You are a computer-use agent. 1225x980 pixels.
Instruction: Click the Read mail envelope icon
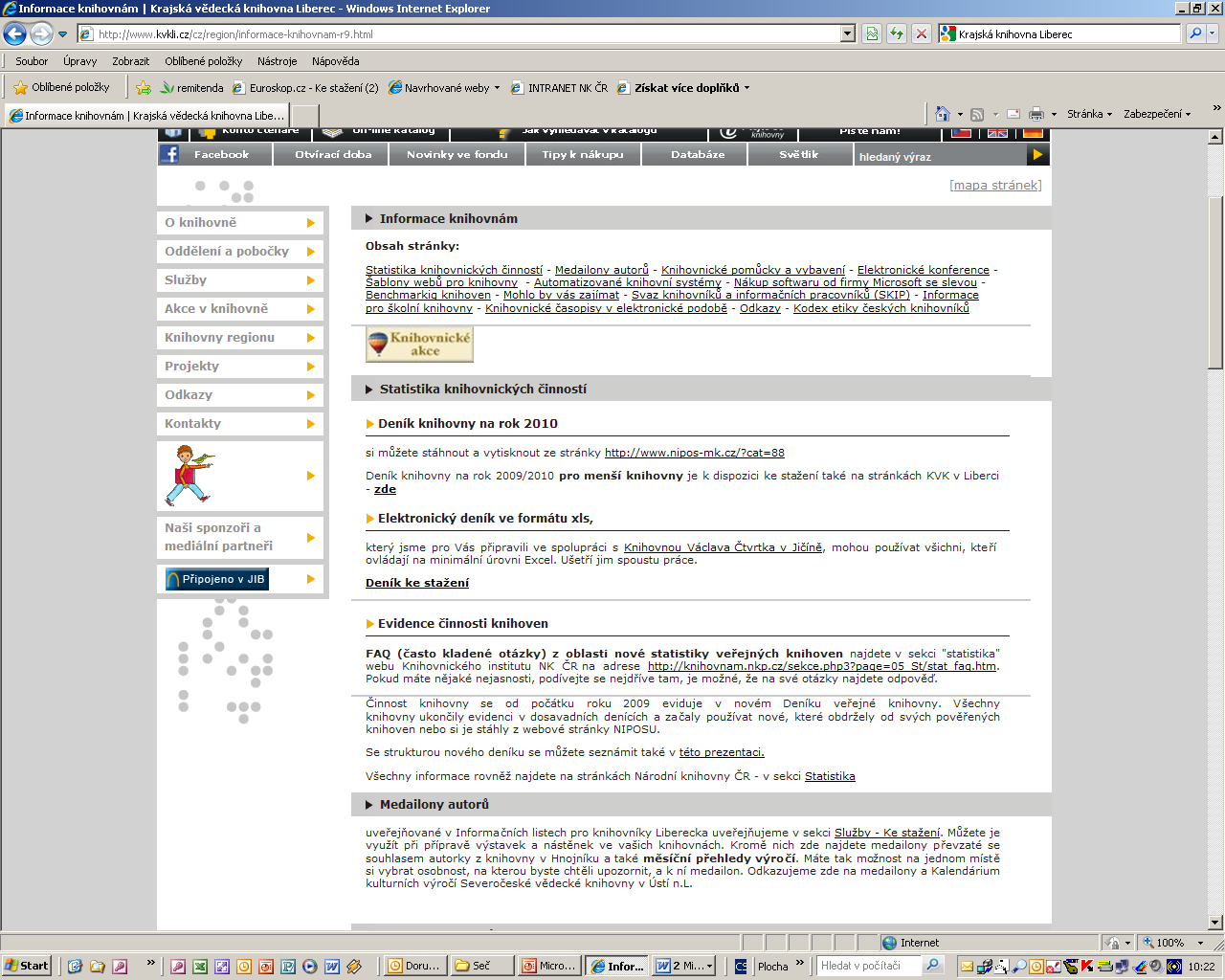tap(1013, 114)
